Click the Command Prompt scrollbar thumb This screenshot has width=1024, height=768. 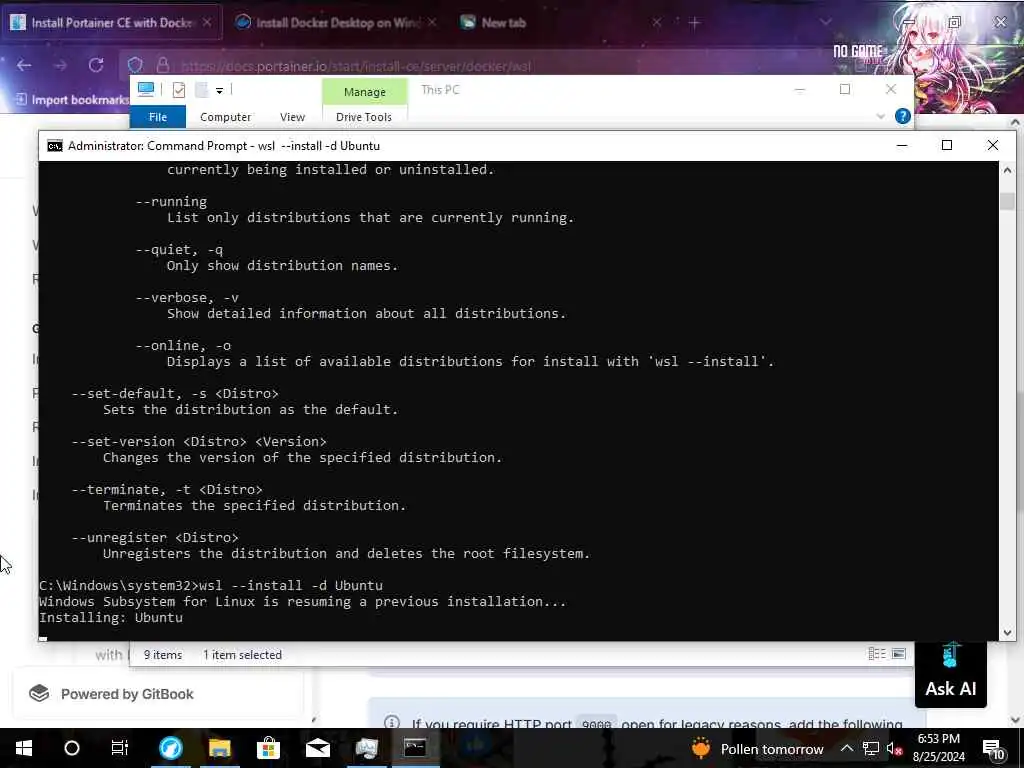(1006, 201)
